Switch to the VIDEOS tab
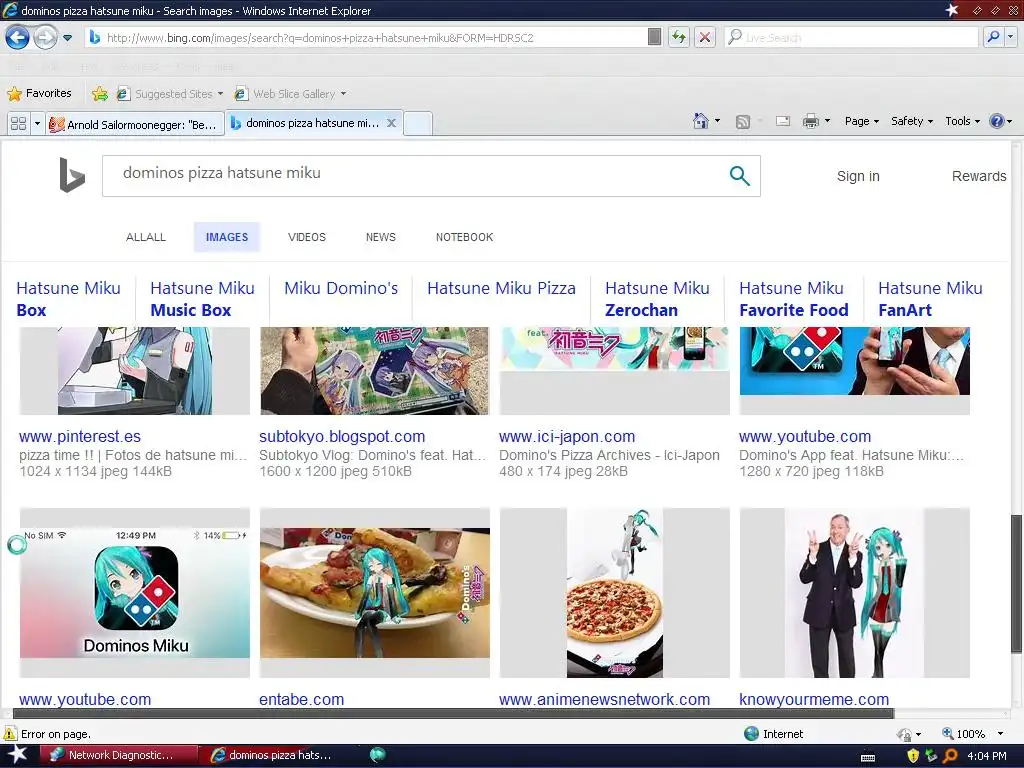This screenshot has height=768, width=1024. 307,237
